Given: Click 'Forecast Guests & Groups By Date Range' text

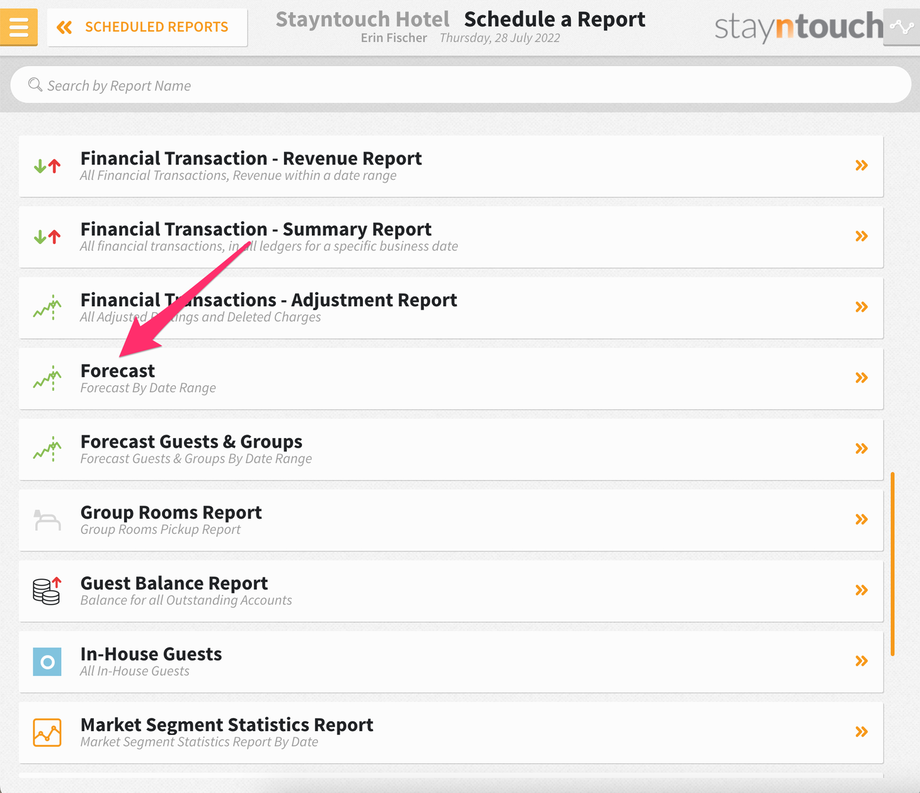Looking at the screenshot, I should pos(196,459).
